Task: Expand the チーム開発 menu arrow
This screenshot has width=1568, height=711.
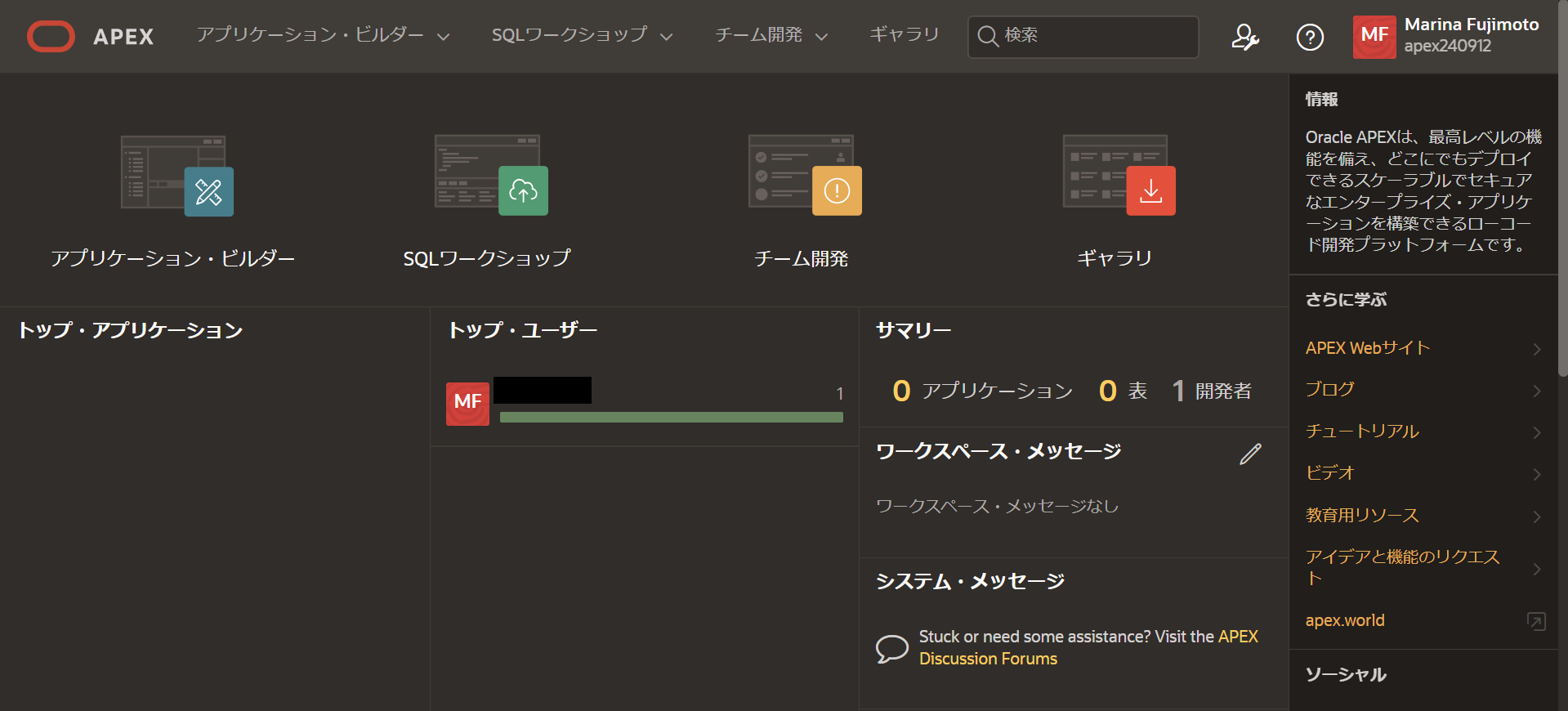Action: tap(821, 37)
